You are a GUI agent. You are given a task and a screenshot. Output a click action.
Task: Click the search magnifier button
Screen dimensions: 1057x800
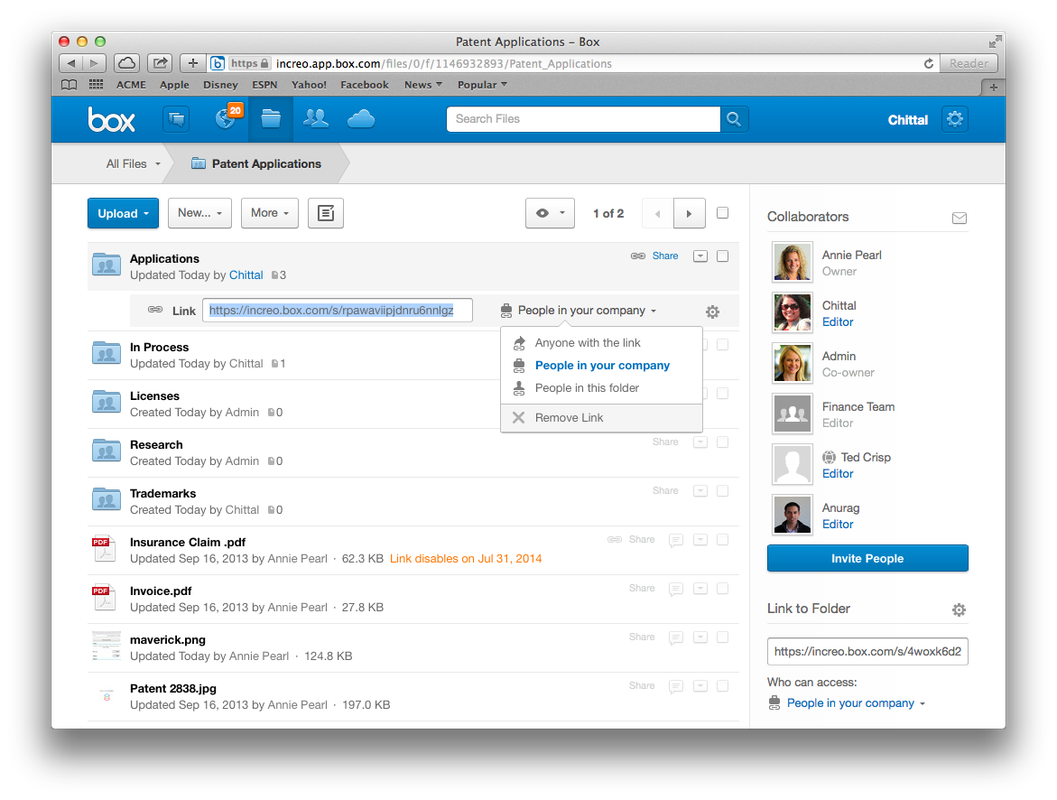pyautogui.click(x=734, y=119)
